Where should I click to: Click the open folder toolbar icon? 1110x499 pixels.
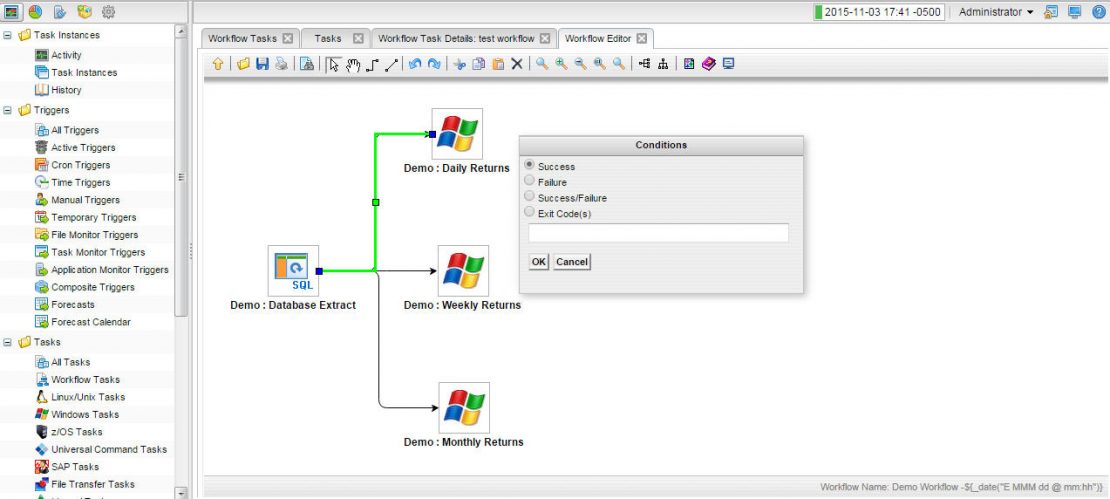[x=244, y=64]
